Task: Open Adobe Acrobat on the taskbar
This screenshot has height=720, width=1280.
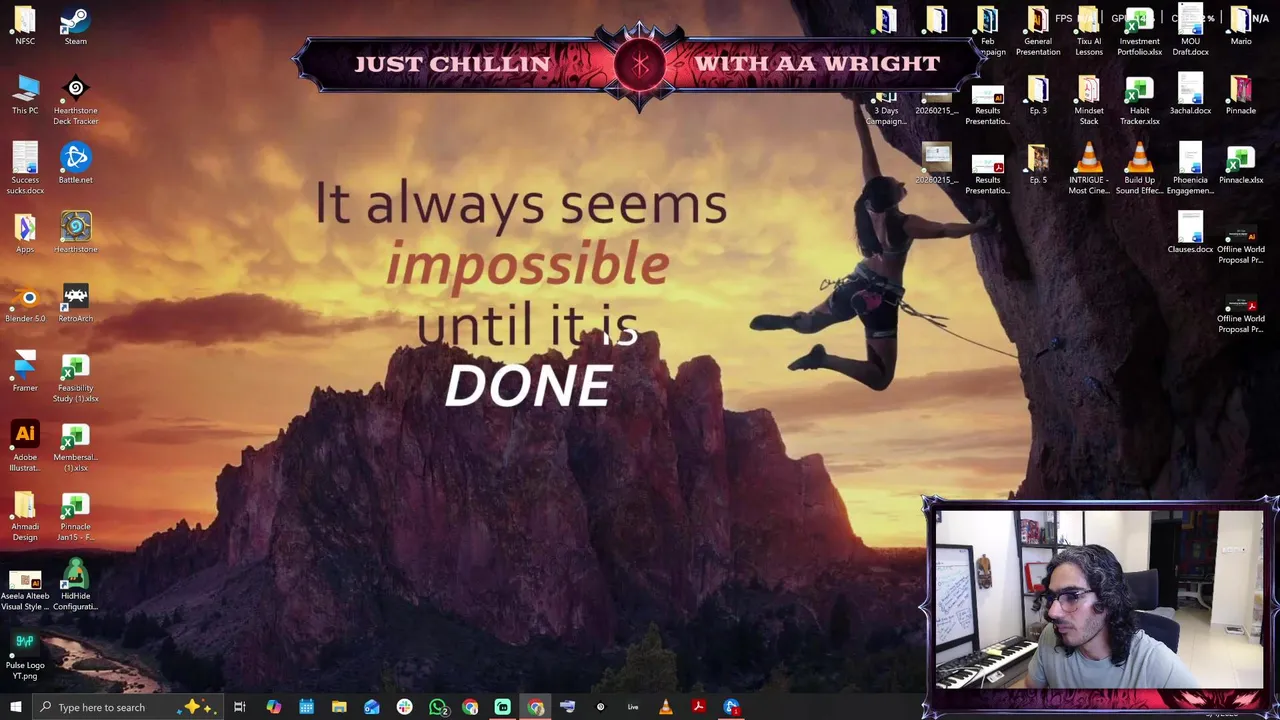Action: click(x=698, y=707)
